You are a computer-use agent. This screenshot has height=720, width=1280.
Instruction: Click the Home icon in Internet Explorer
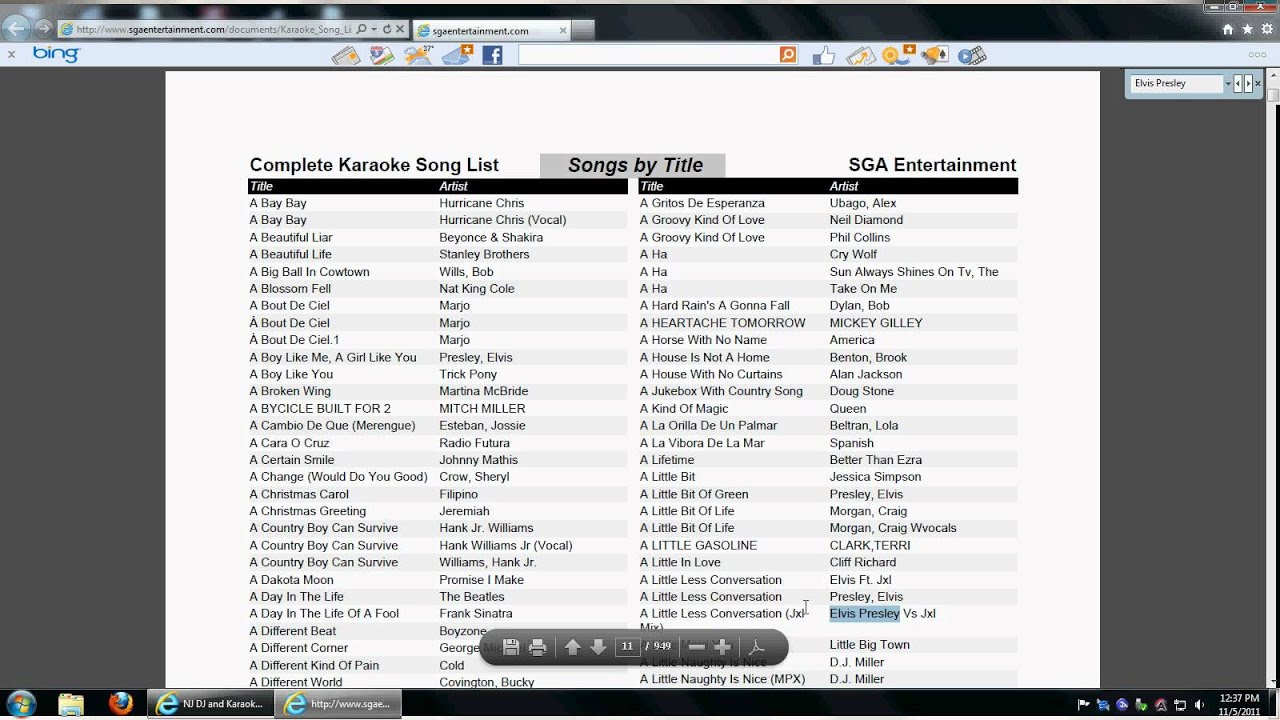click(1228, 30)
